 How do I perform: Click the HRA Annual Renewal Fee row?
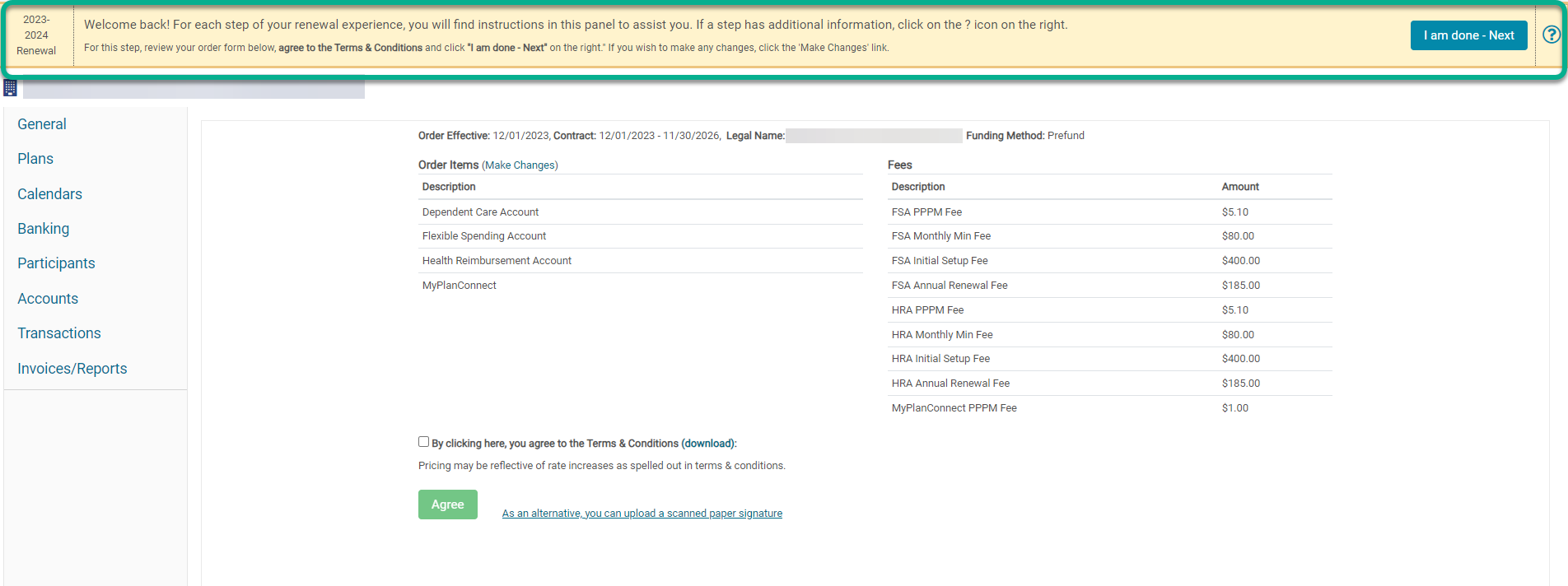tap(1110, 384)
